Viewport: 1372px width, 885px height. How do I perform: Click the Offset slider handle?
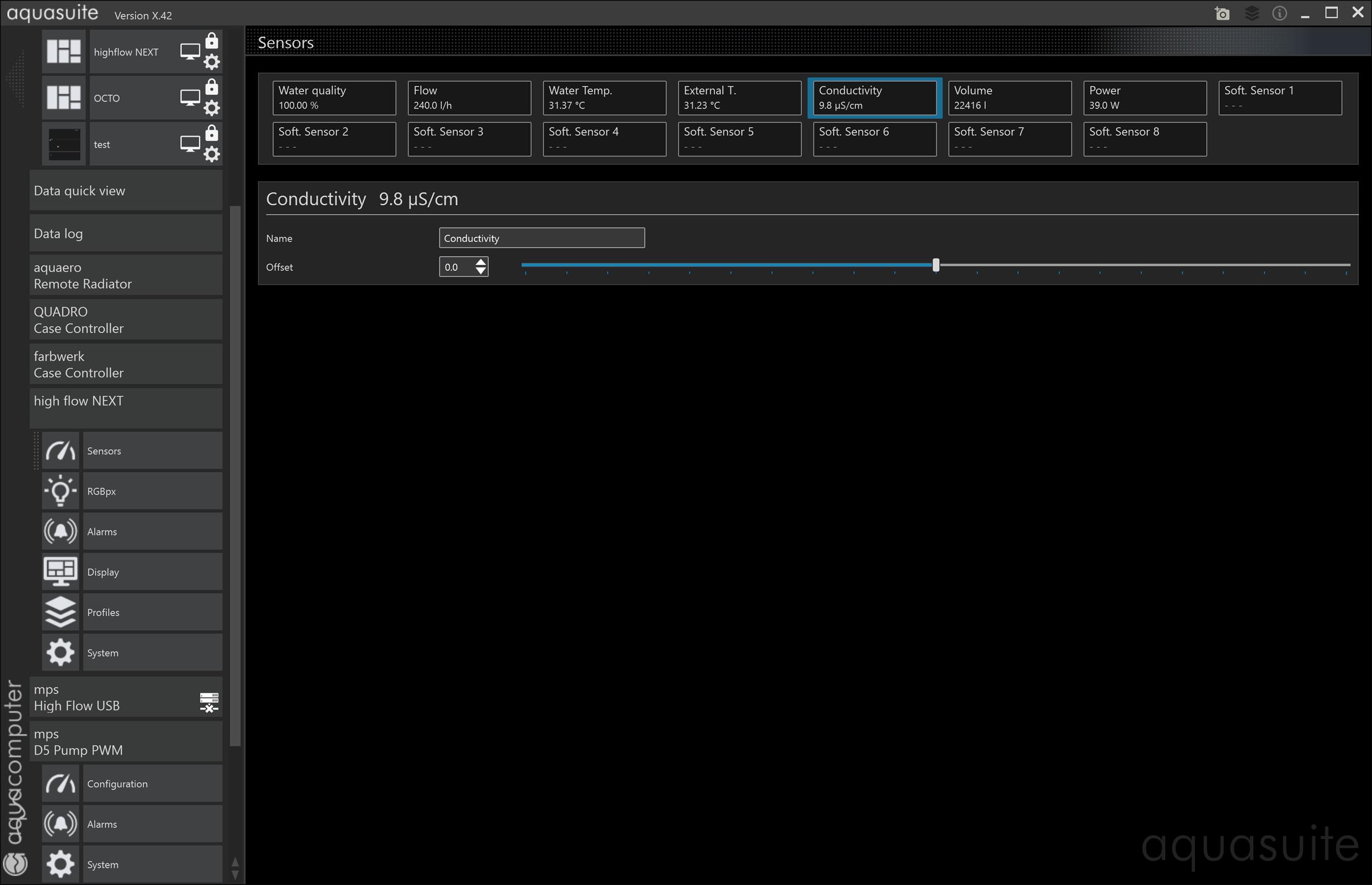click(x=935, y=265)
